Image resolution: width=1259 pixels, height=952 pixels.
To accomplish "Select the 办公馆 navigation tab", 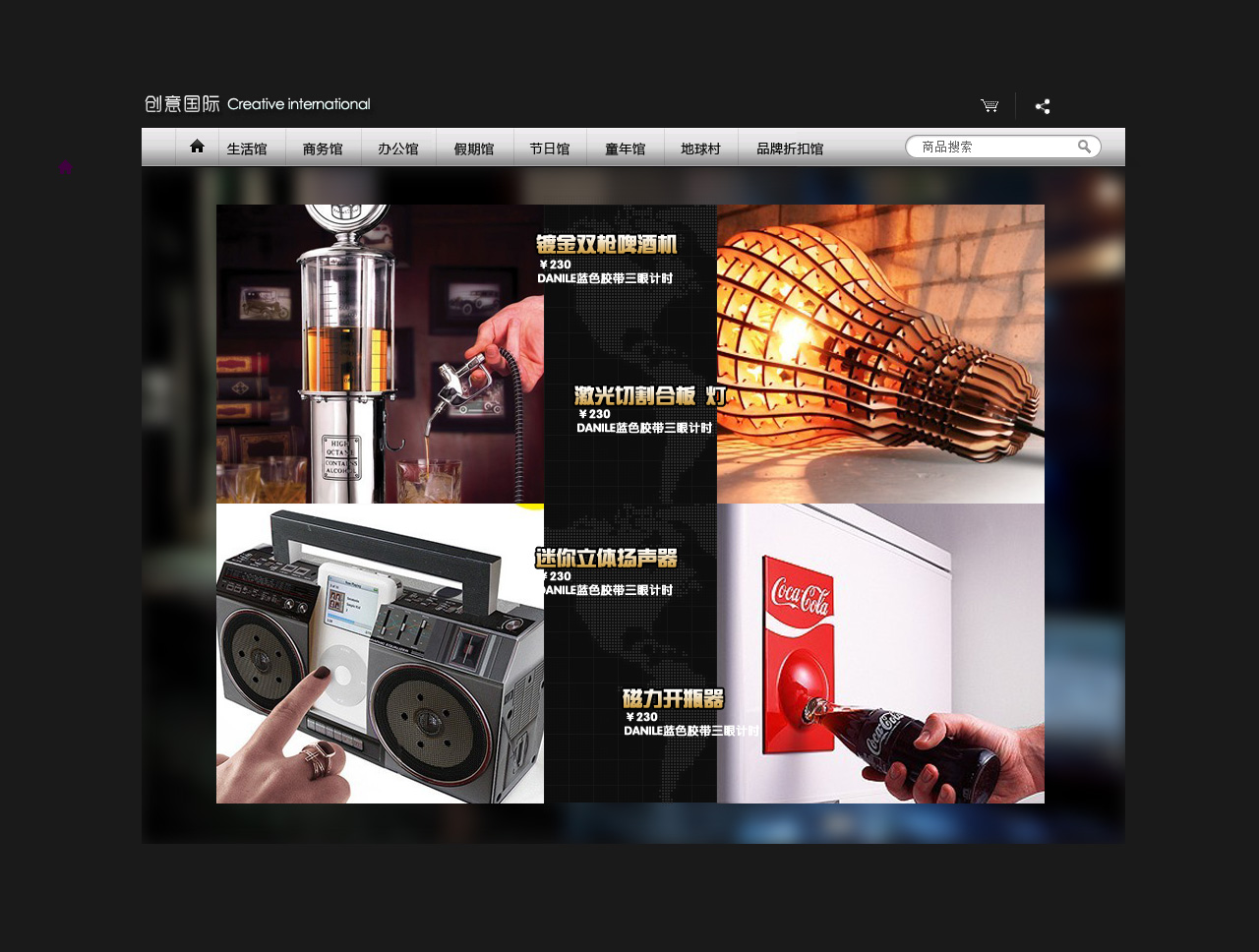I will point(398,149).
